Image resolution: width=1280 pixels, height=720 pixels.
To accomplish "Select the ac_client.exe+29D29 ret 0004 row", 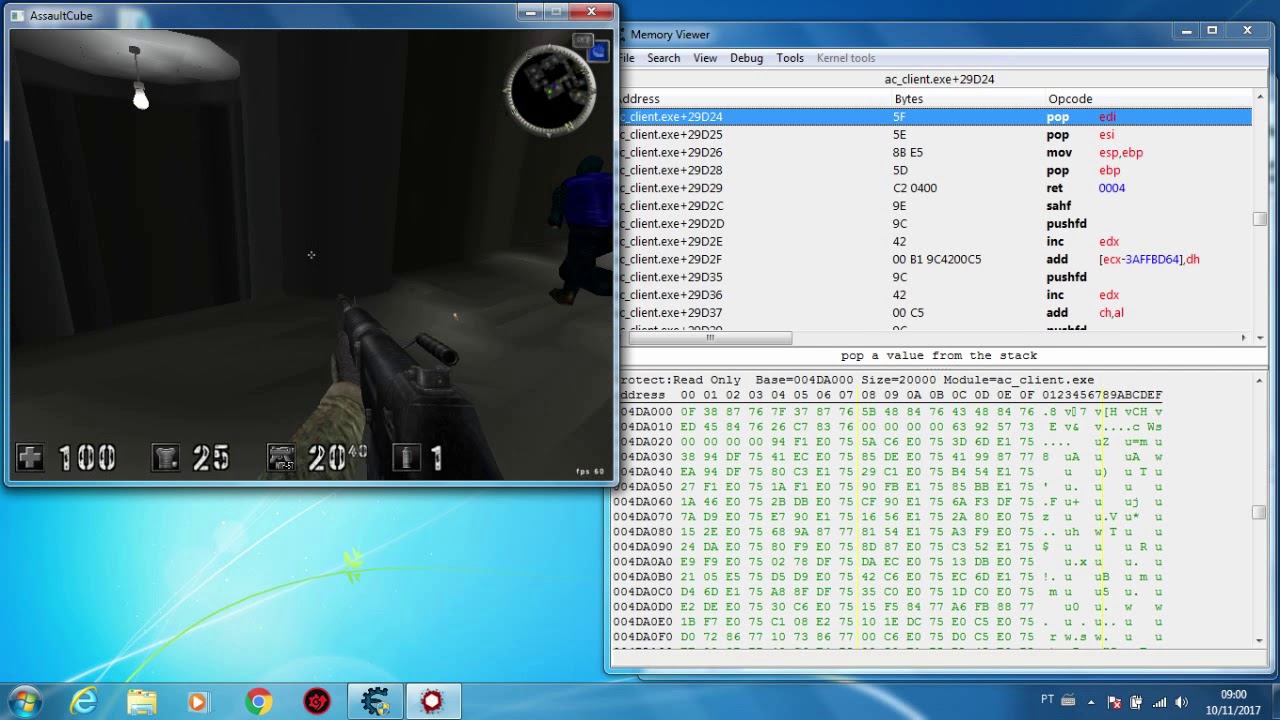I will [x=934, y=188].
